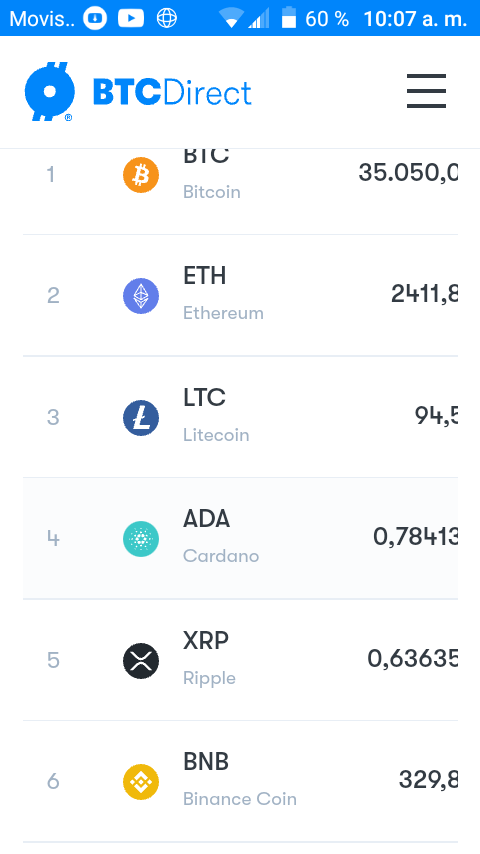Open the hamburger menu
The width and height of the screenshot is (480, 854).
(426, 91)
